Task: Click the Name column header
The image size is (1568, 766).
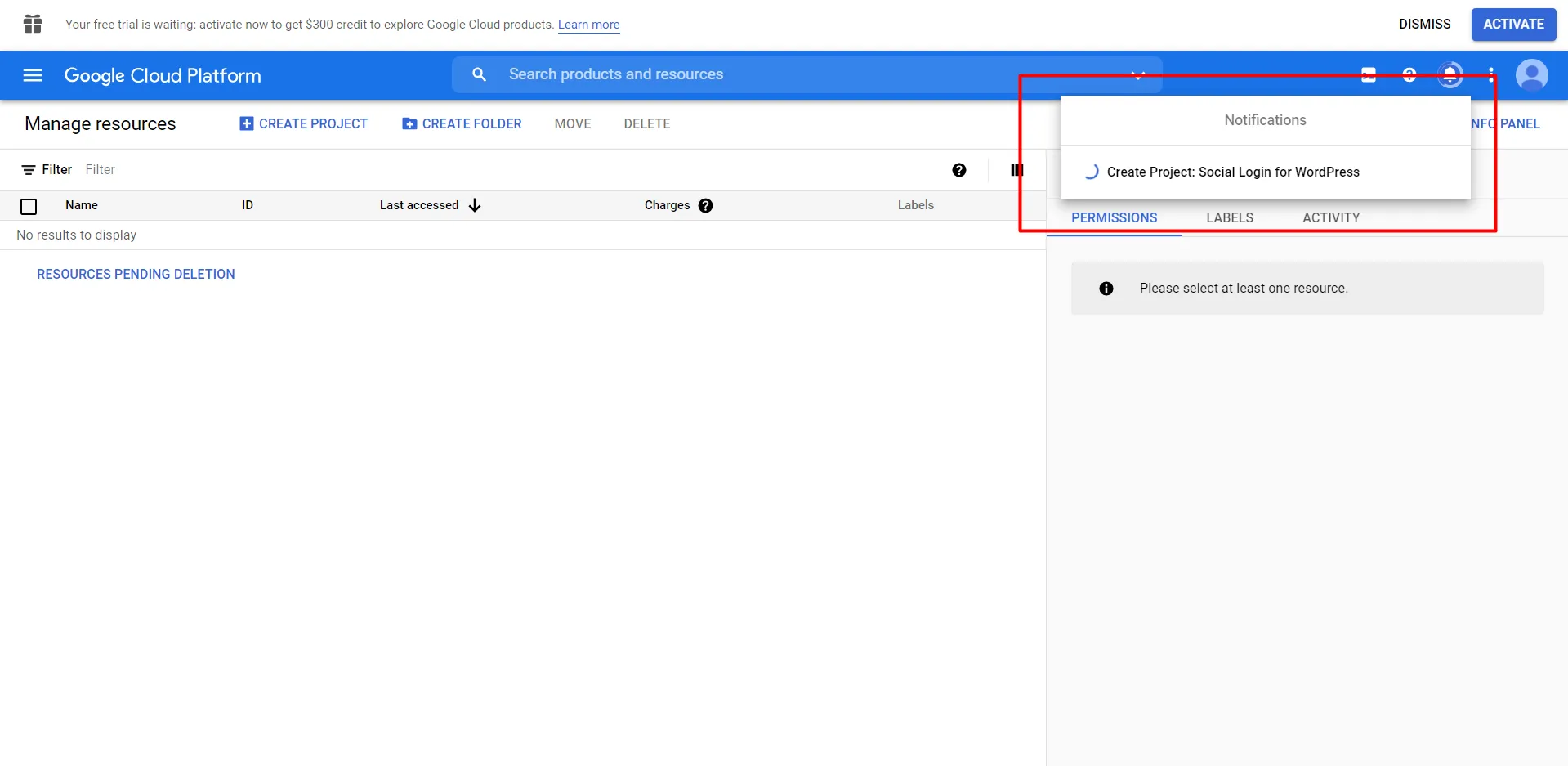Action: tap(82, 205)
